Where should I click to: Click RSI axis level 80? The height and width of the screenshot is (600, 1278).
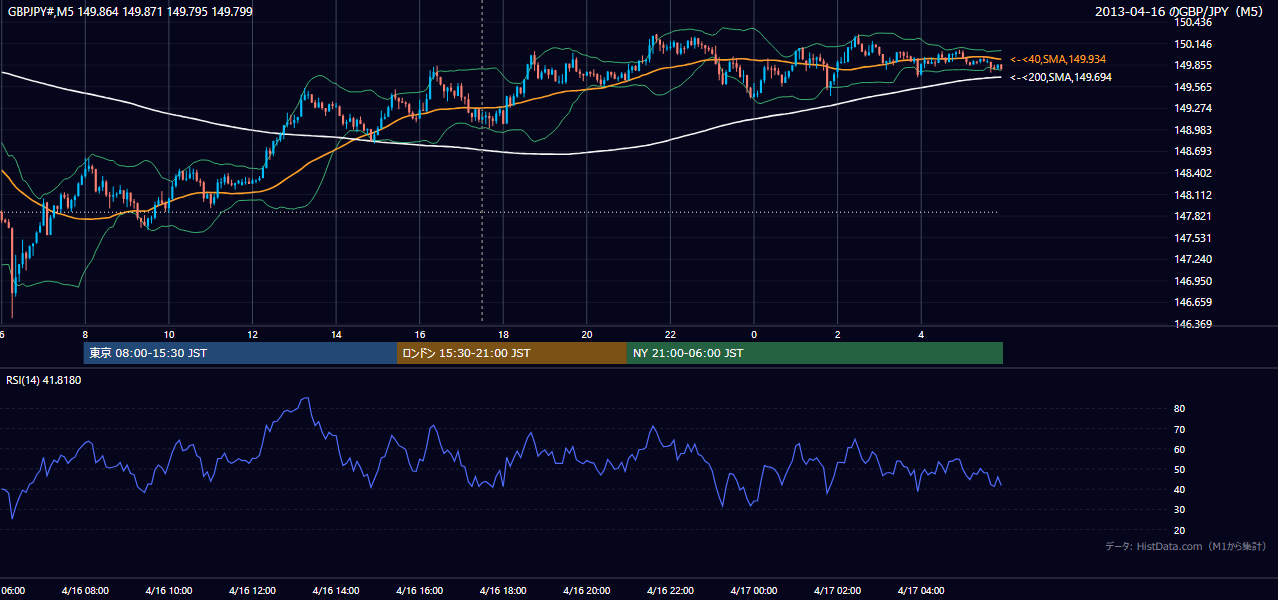[1180, 409]
